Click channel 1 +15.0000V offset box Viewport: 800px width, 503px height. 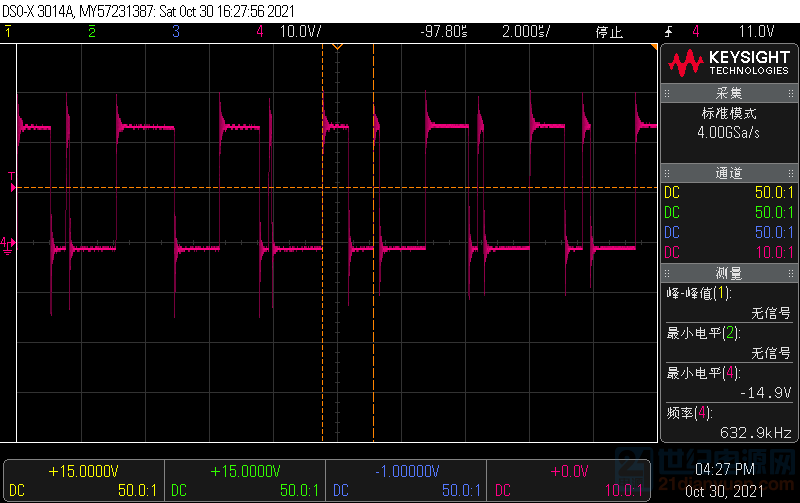[84, 481]
